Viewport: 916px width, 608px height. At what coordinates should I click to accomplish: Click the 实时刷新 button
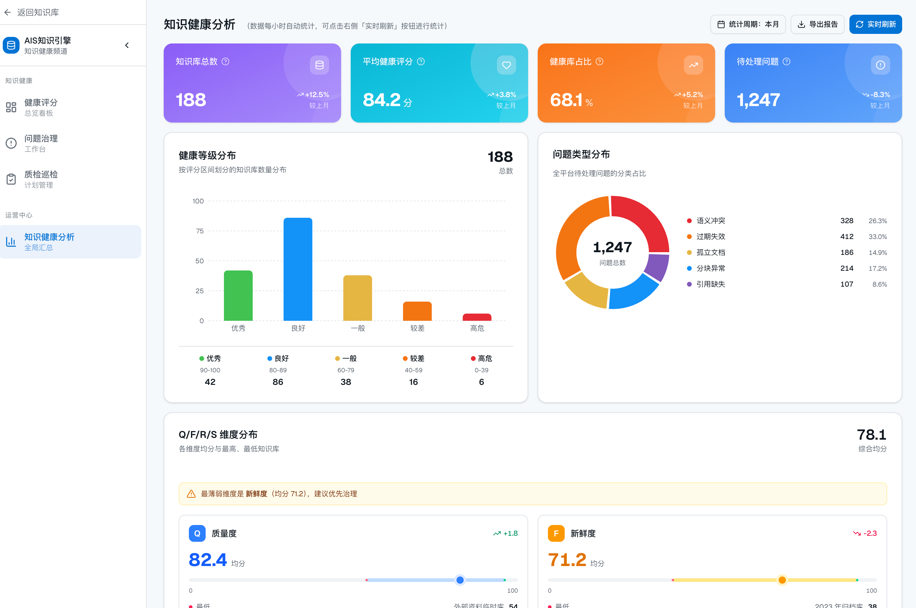(875, 24)
